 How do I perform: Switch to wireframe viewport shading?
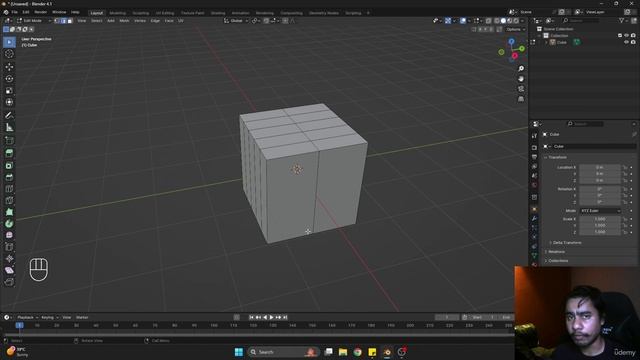497,20
